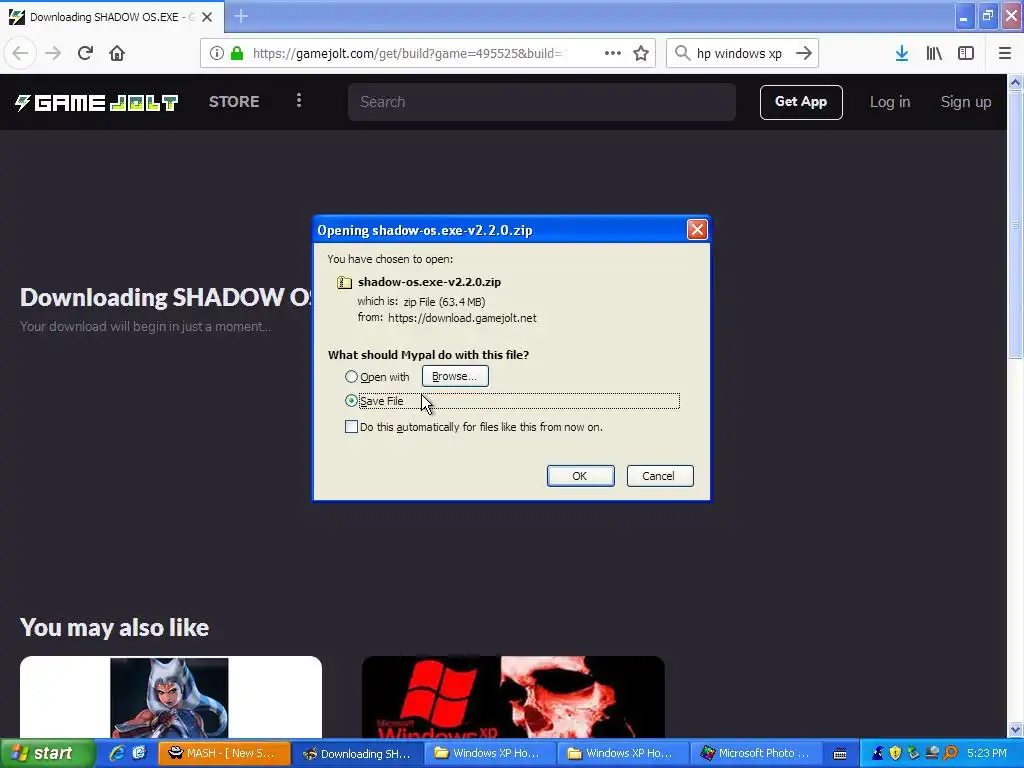
Task: Open the browser hamburger menu
Action: click(1005, 54)
